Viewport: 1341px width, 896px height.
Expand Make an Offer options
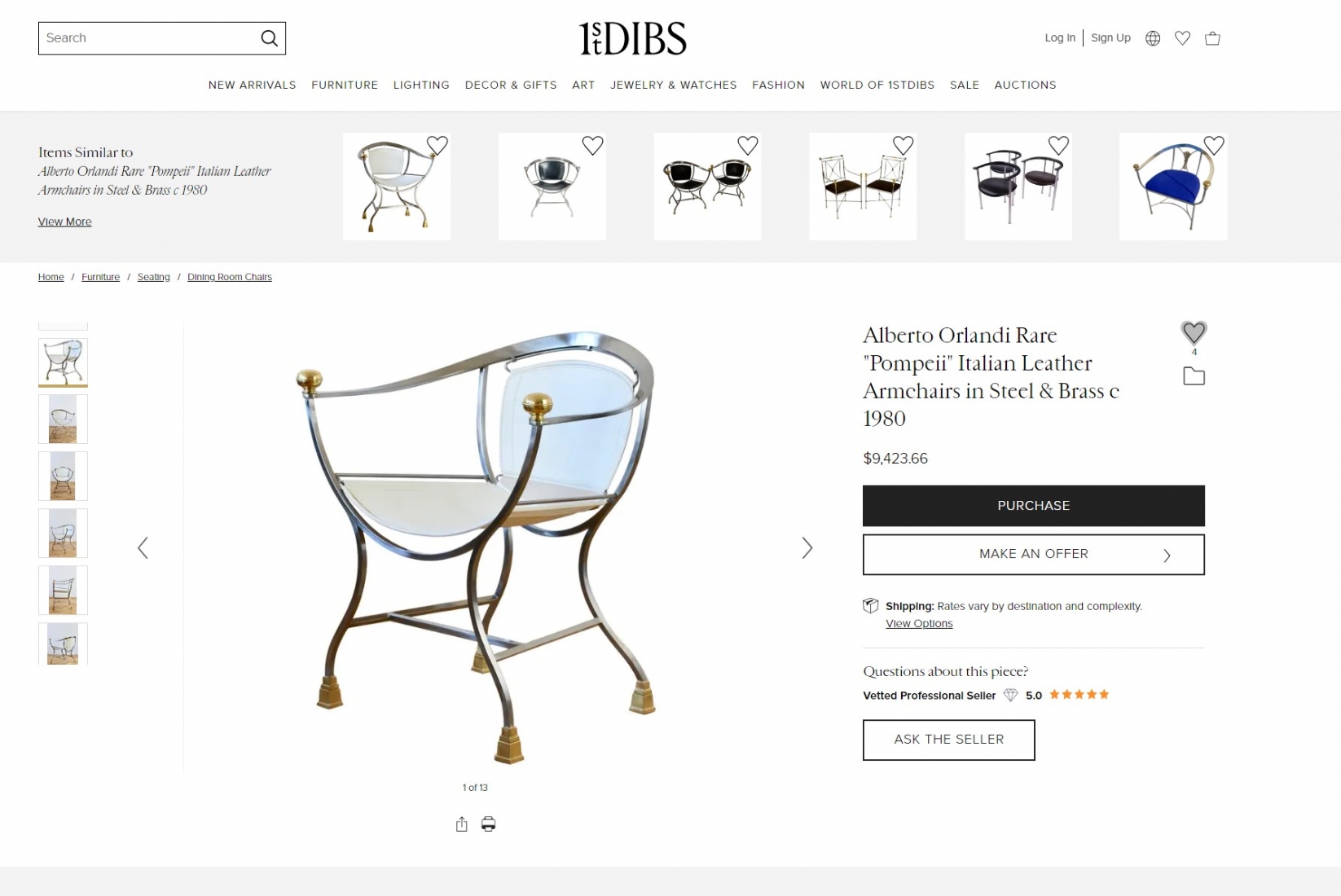point(1033,555)
